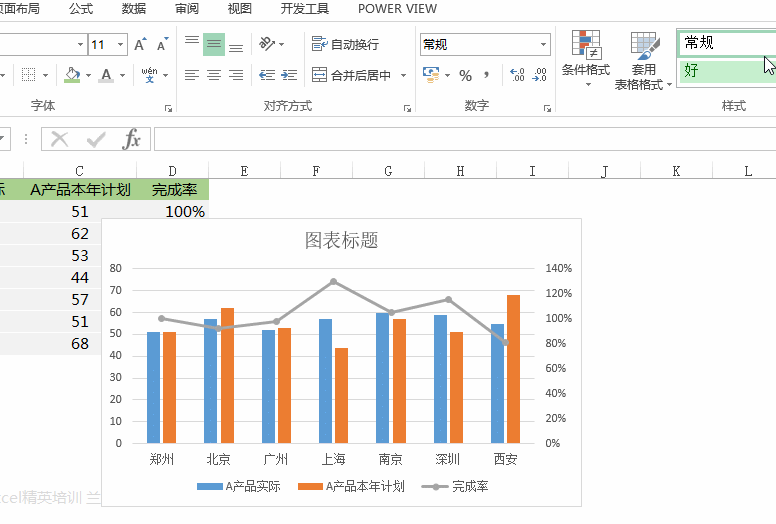Click the insert function fx button
Screen dimensions: 776x524
[x=132, y=140]
